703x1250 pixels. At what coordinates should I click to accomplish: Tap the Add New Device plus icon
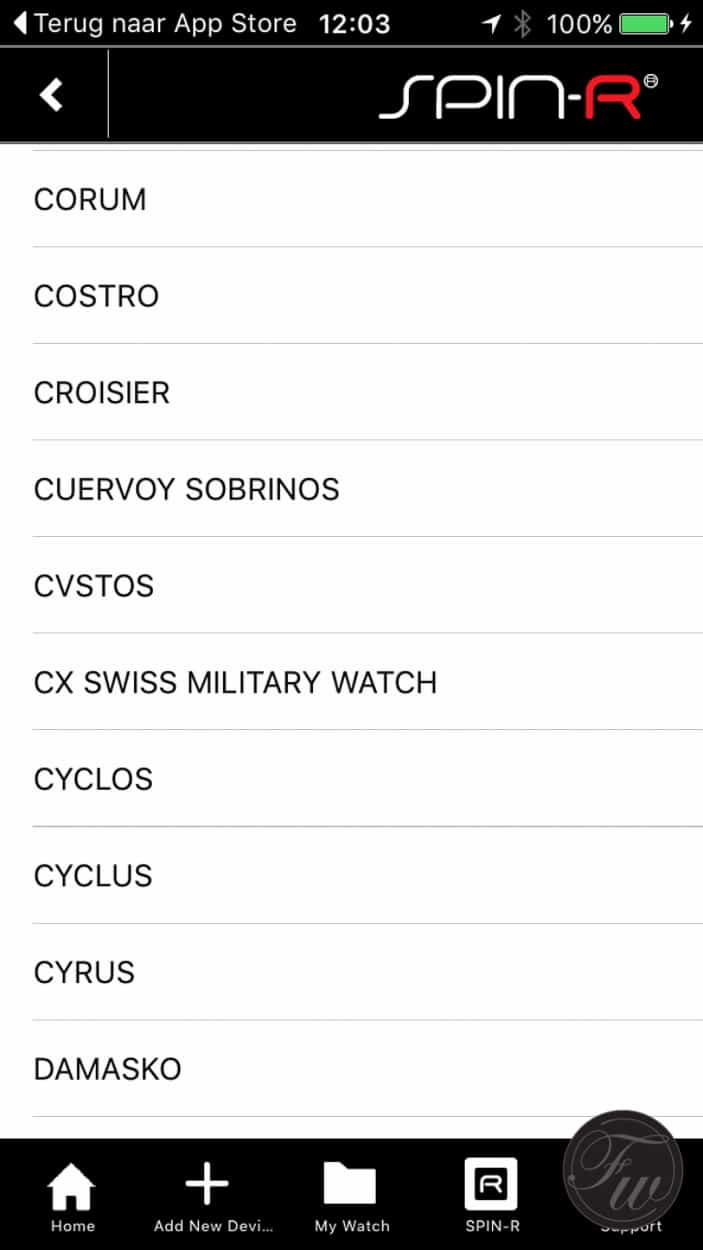(208, 1185)
